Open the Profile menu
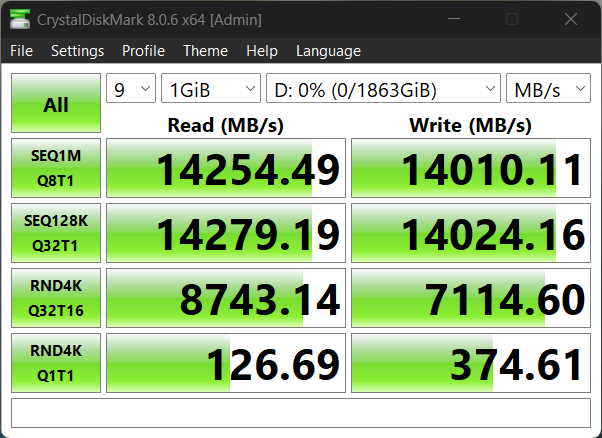 143,51
